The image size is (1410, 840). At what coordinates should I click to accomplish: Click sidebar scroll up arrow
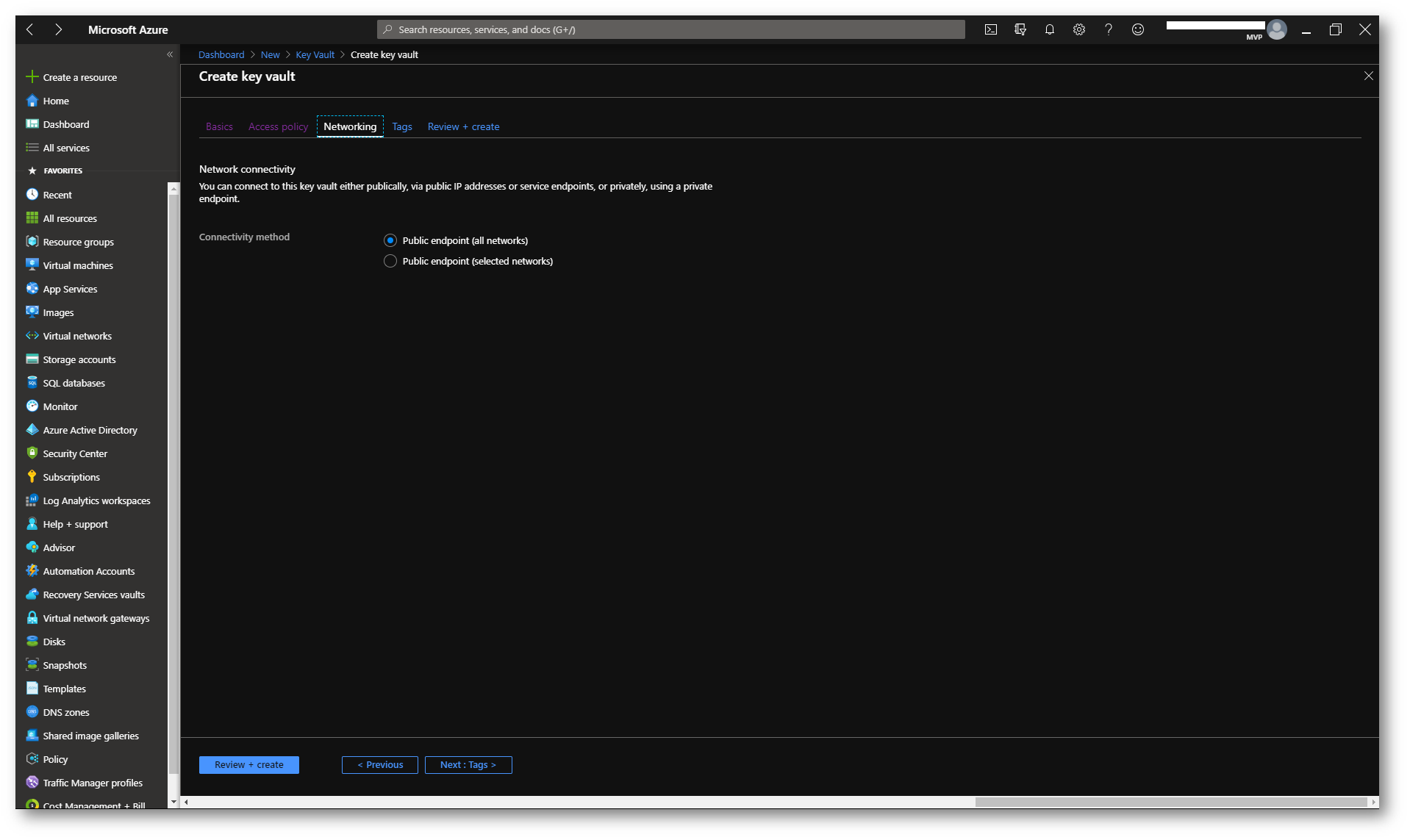click(173, 189)
